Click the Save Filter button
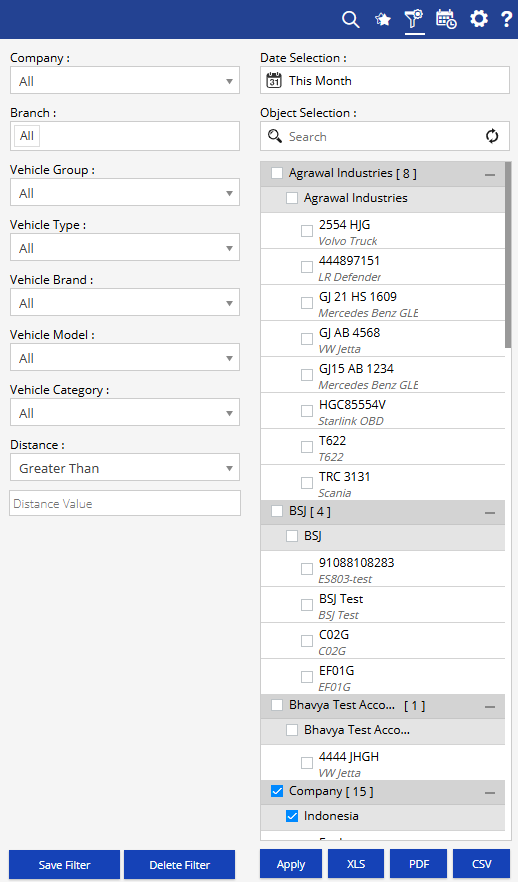 coord(64,865)
